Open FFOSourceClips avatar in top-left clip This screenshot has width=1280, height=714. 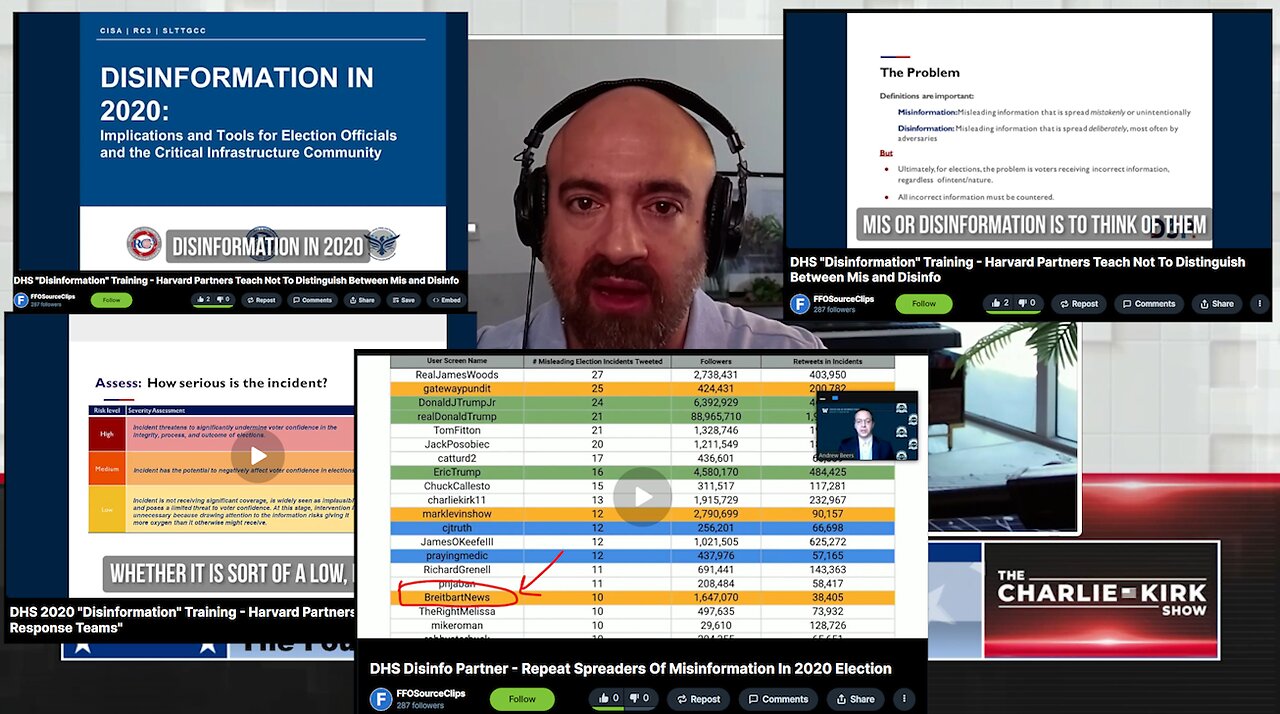tap(21, 299)
